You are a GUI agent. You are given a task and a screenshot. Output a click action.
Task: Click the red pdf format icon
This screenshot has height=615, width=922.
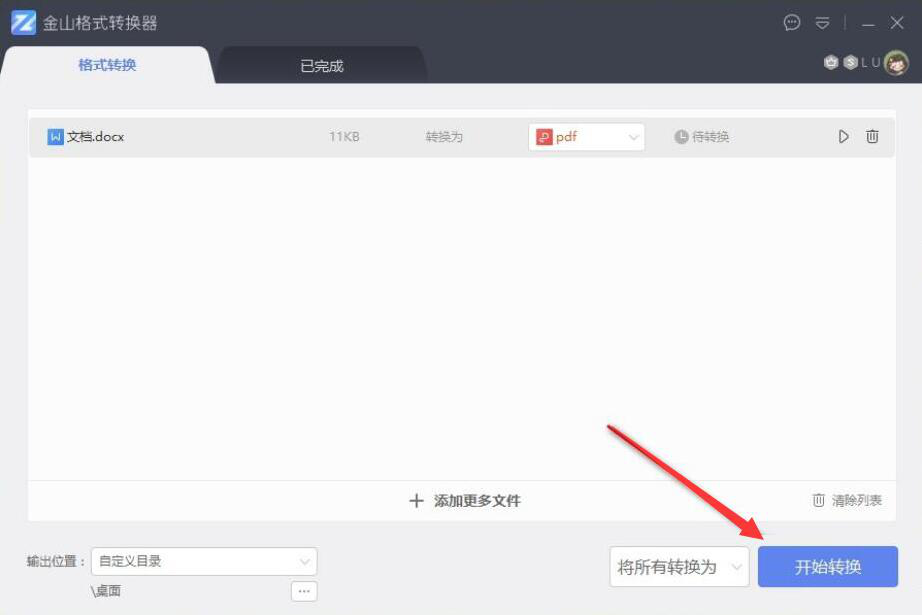[x=544, y=137]
